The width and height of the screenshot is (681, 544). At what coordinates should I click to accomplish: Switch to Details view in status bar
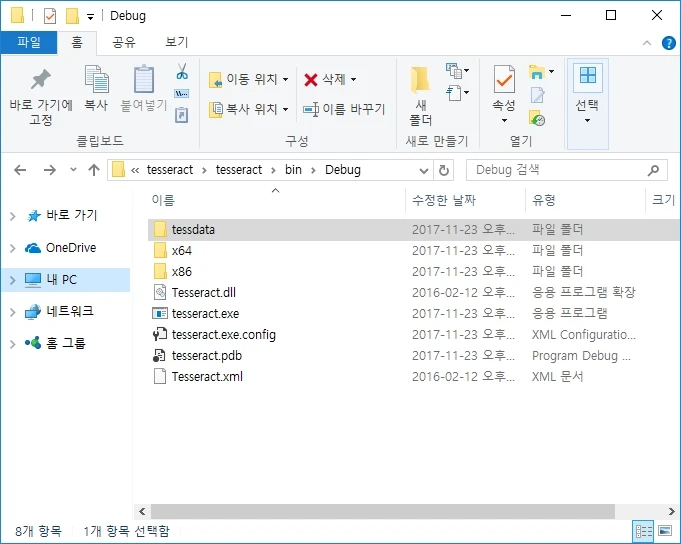(x=642, y=531)
